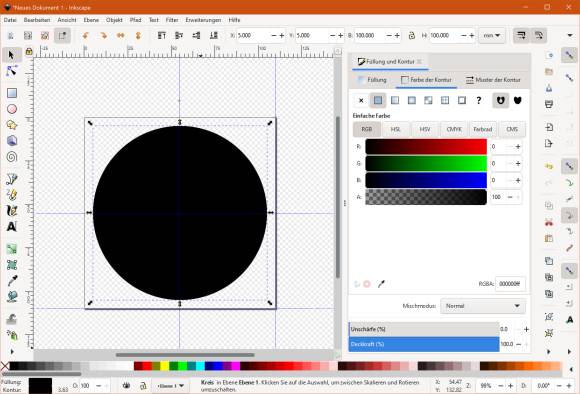Switch to HSV color mode
Screen dimensions: 580x394
(425, 129)
